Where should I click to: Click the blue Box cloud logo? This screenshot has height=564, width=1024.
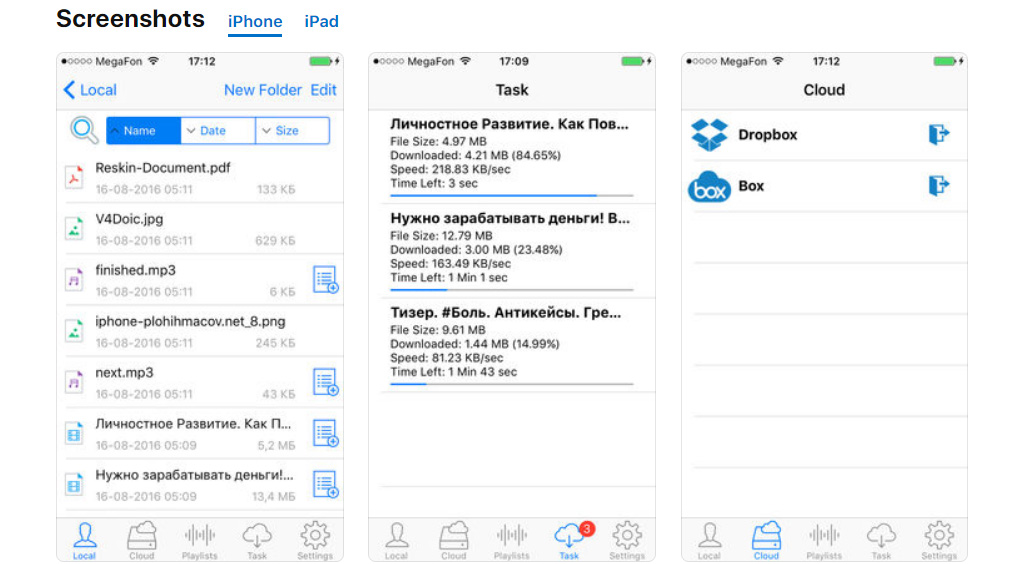coord(710,187)
